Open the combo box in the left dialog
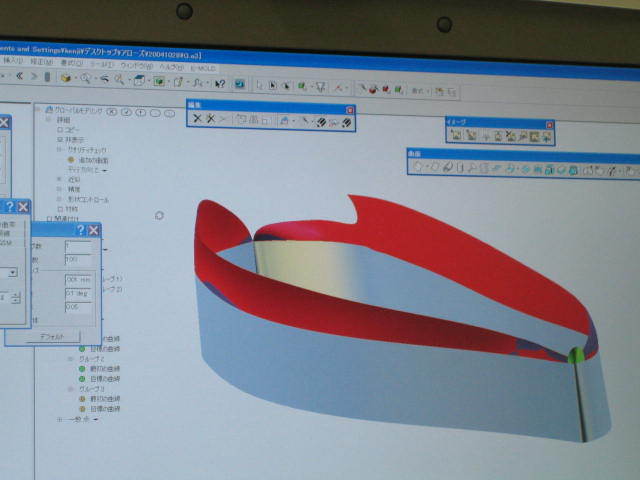The image size is (640, 480). 13,272
